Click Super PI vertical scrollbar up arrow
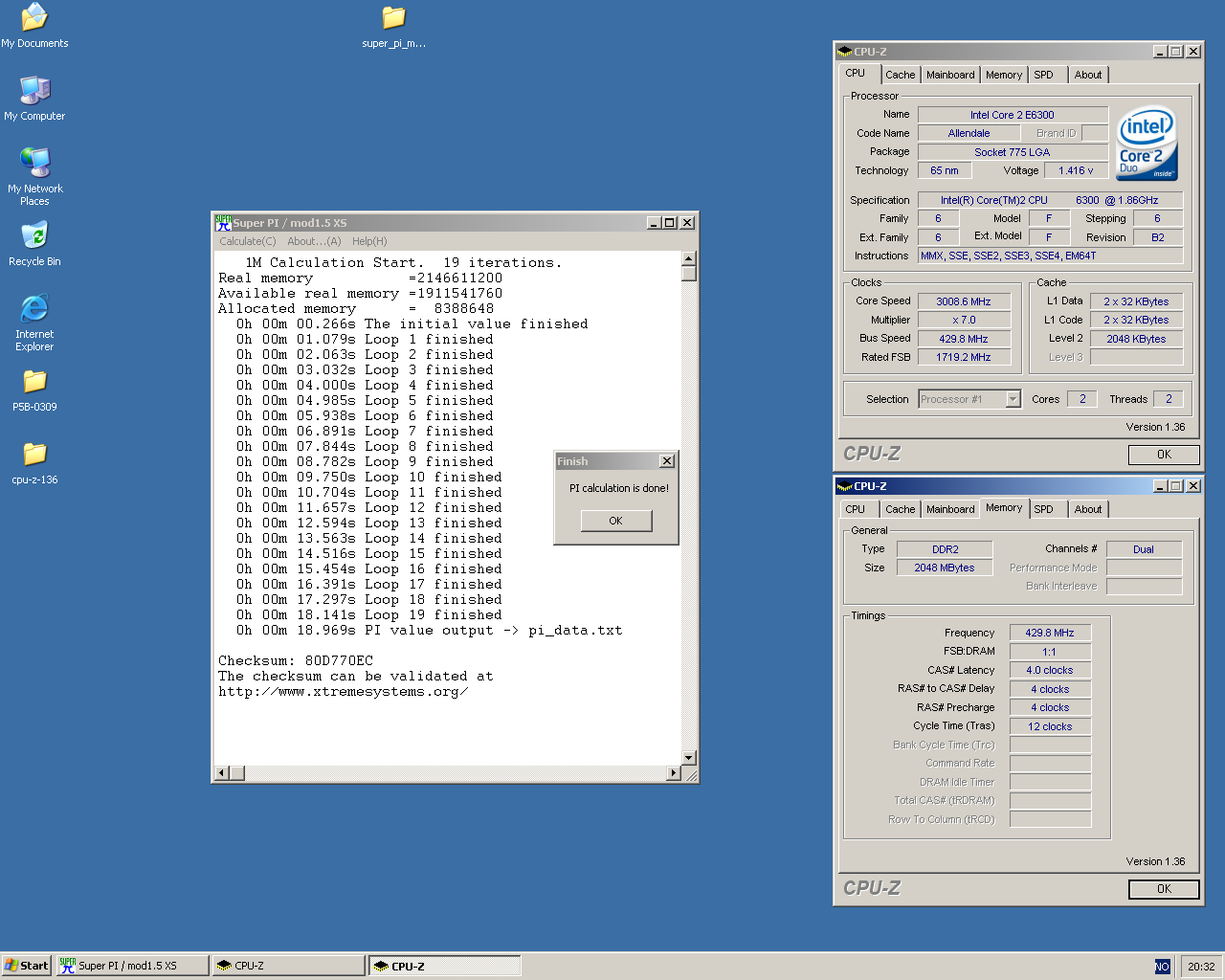Screen dimensions: 1225x980 coord(688,259)
